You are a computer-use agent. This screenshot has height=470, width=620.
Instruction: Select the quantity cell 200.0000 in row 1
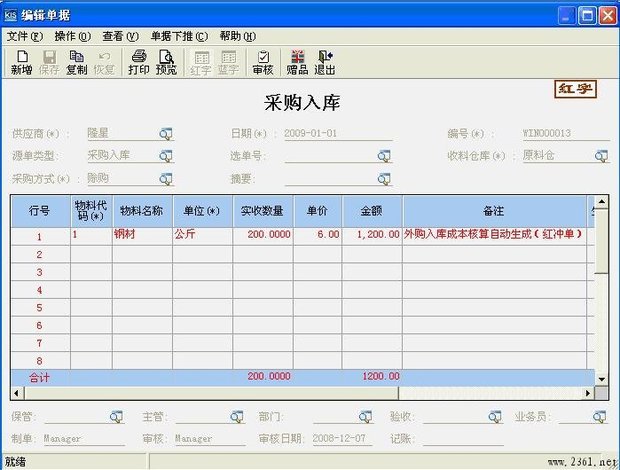[263, 235]
